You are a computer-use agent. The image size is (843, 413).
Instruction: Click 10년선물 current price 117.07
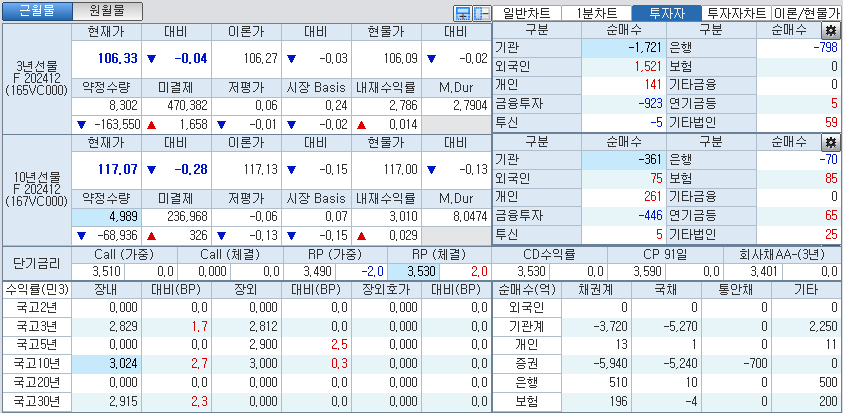tap(117, 170)
